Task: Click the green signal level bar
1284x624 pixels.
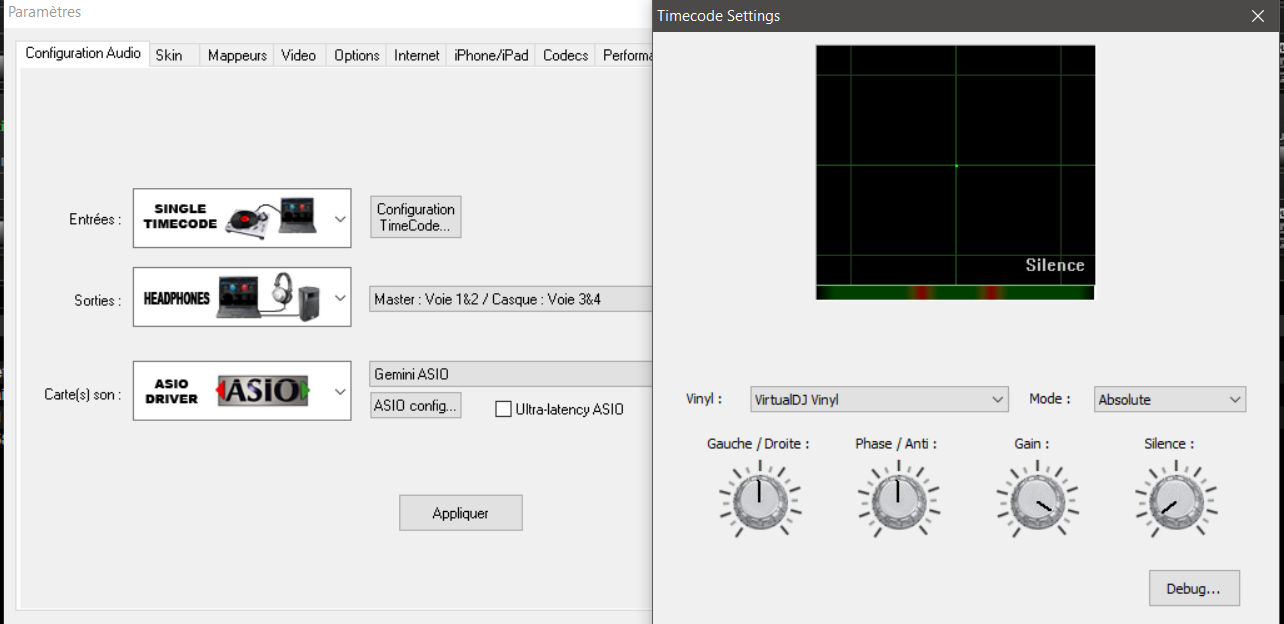Action: [x=955, y=293]
